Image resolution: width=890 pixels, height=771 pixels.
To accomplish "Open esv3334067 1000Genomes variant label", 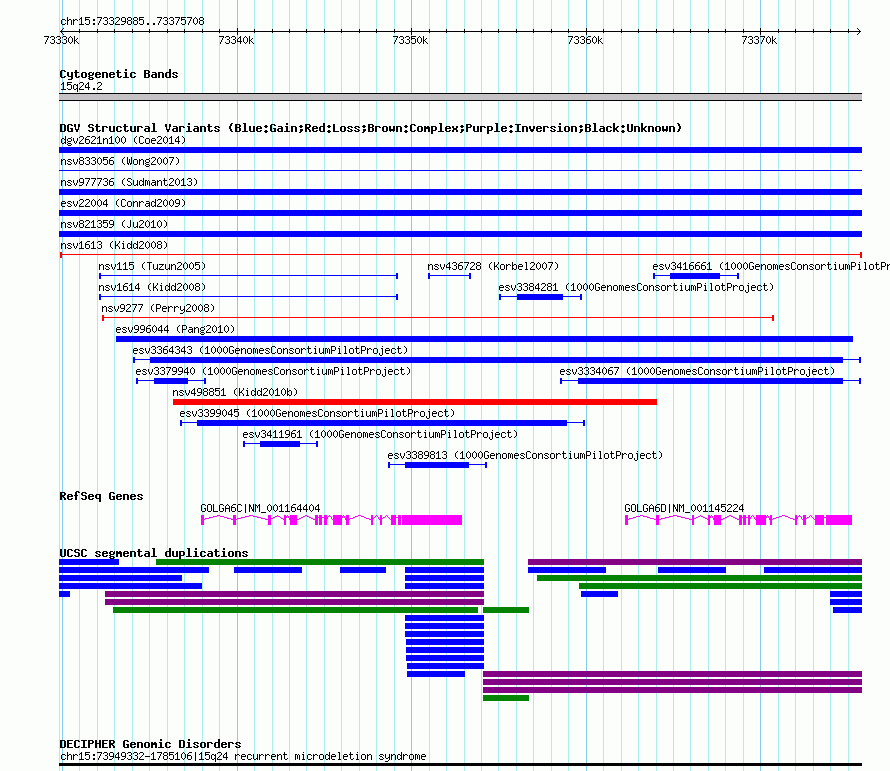I will [697, 371].
